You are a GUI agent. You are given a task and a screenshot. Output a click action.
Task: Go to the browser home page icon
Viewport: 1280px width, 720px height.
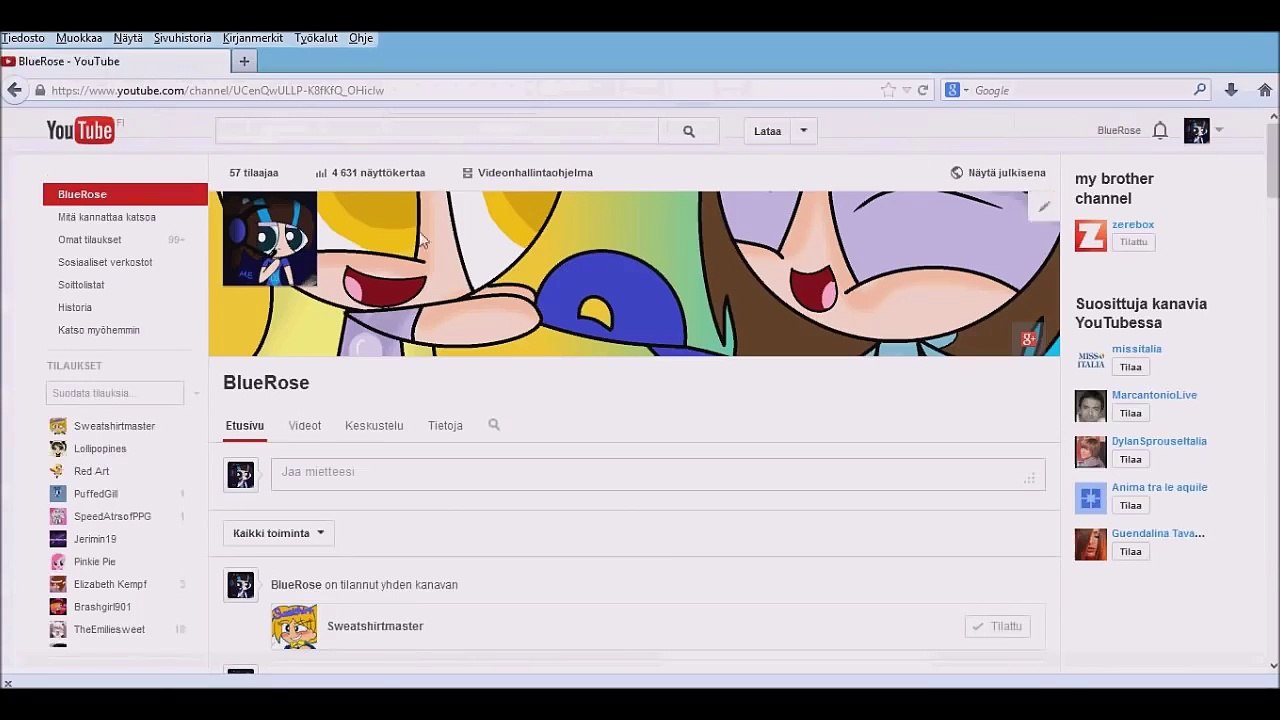point(1265,90)
